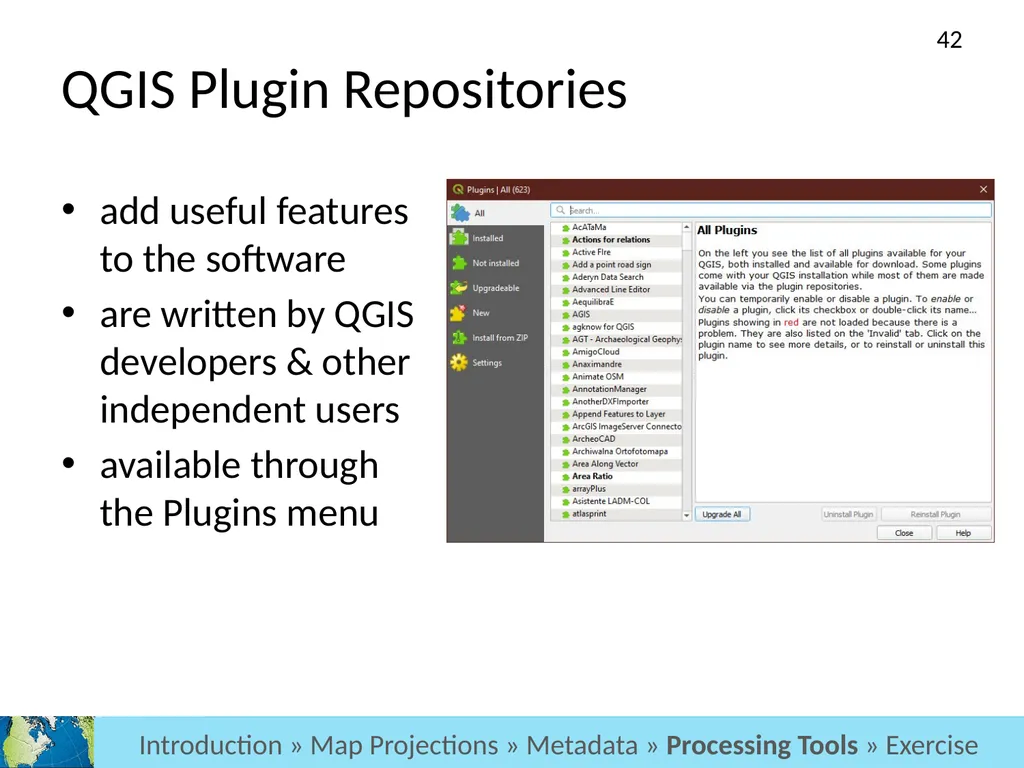Select Append Features to Layer

pos(616,414)
